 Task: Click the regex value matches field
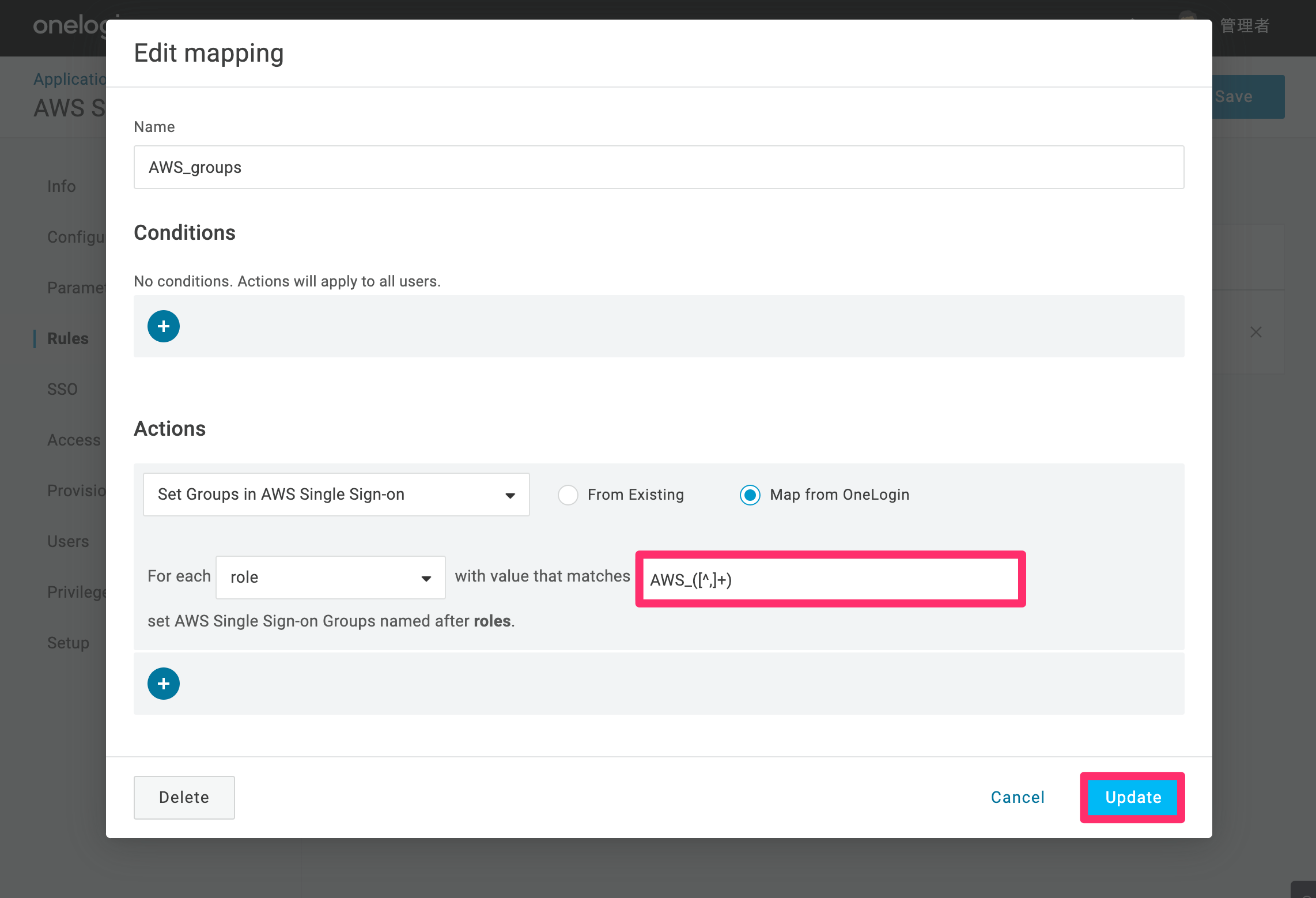pyautogui.click(x=830, y=579)
